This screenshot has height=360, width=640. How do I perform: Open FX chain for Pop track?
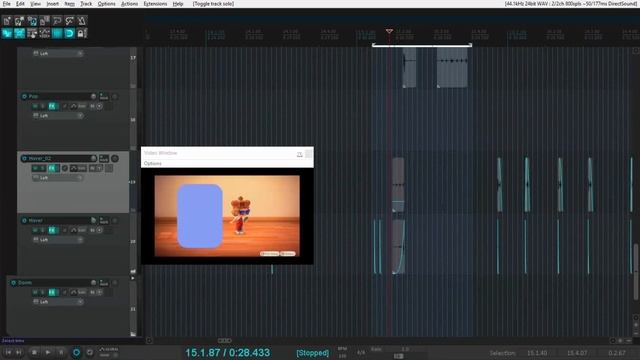(52, 106)
